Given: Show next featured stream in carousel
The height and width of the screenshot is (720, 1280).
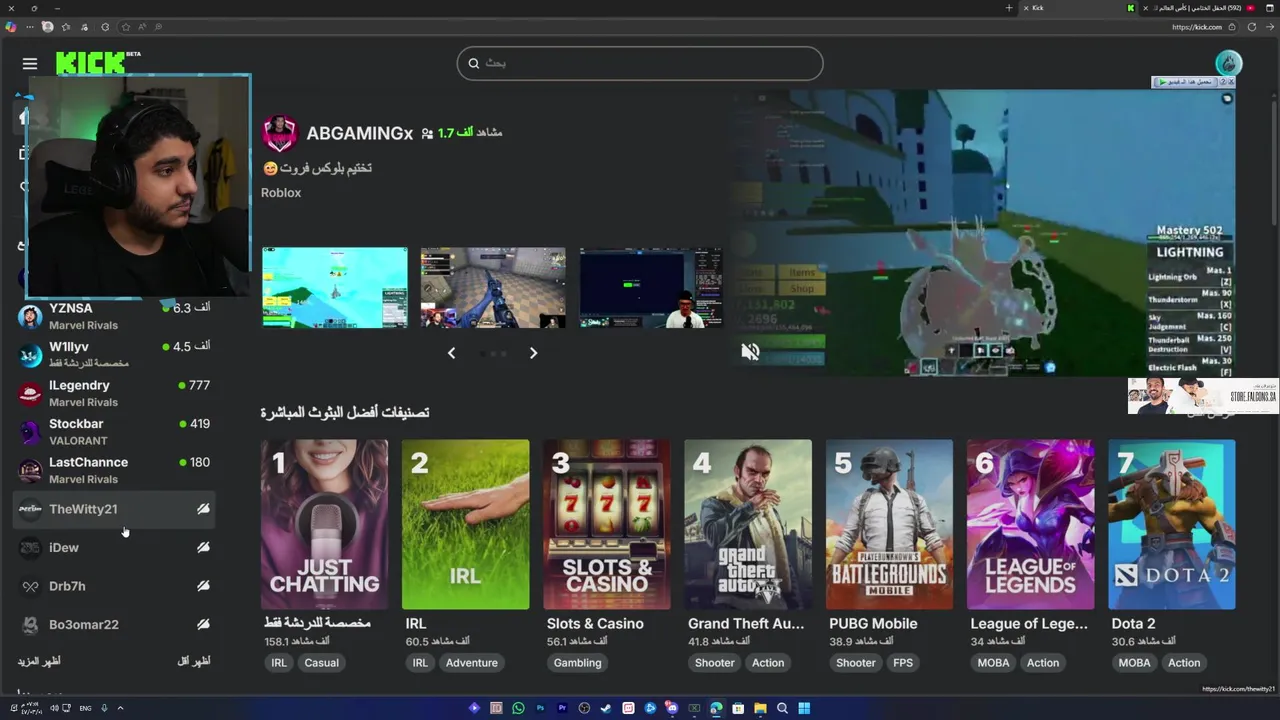Looking at the screenshot, I should [533, 353].
